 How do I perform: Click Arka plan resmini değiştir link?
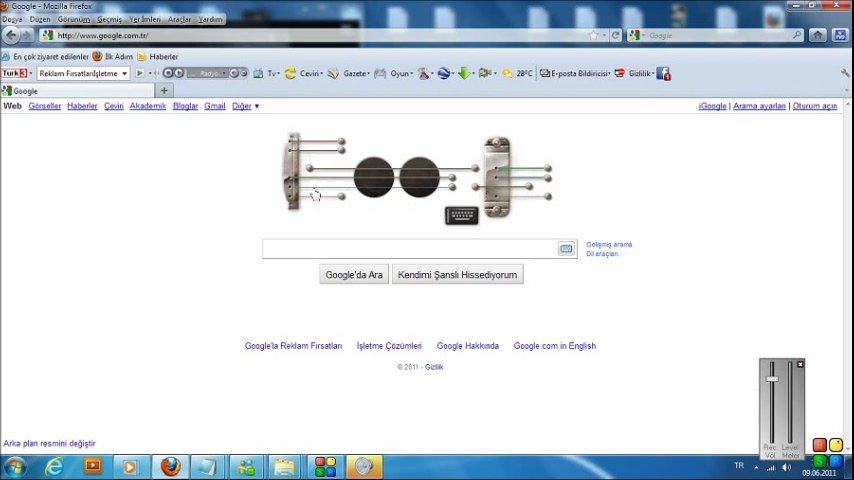click(49, 443)
